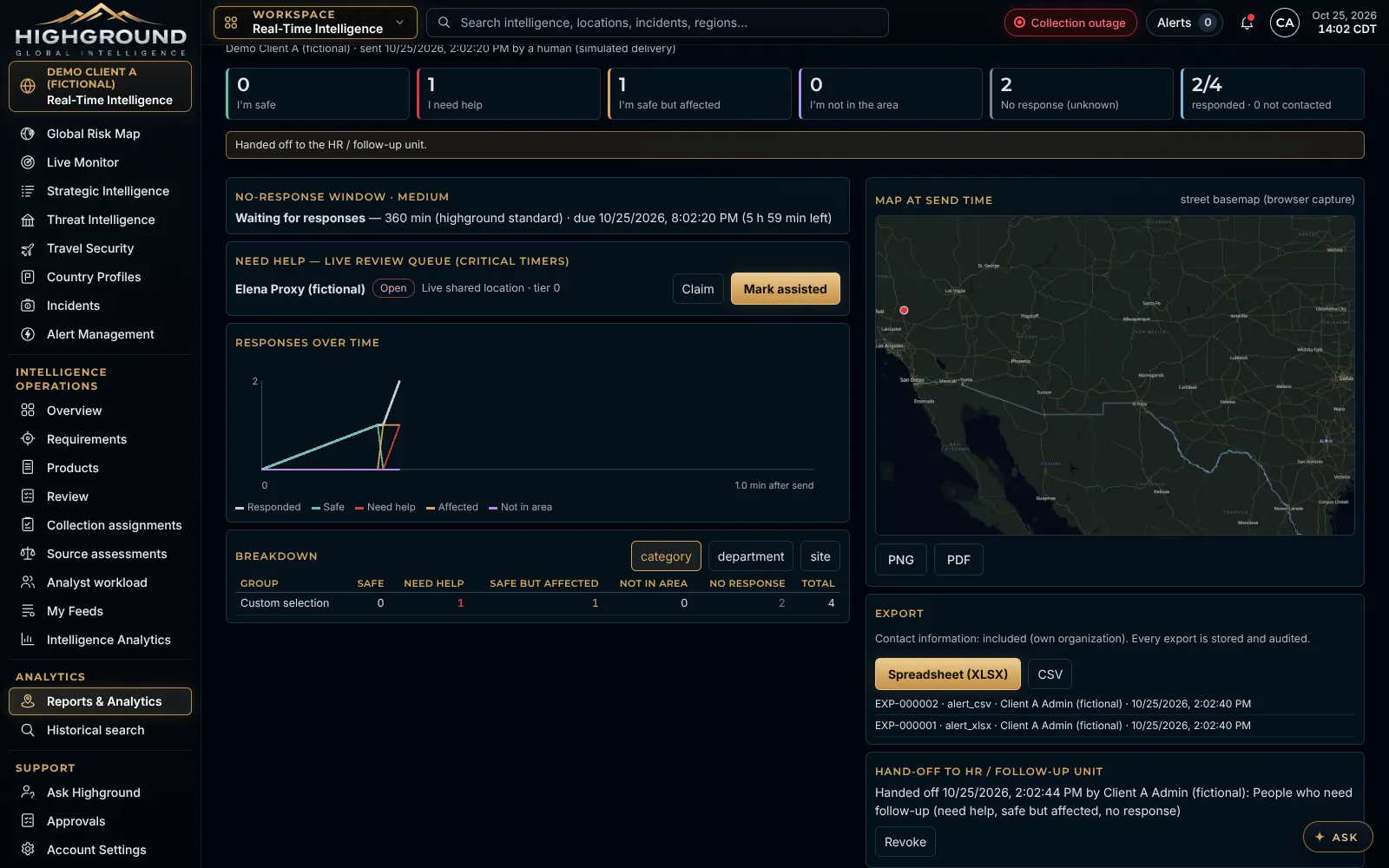Click Strategic Intelligence list icon

click(28, 191)
